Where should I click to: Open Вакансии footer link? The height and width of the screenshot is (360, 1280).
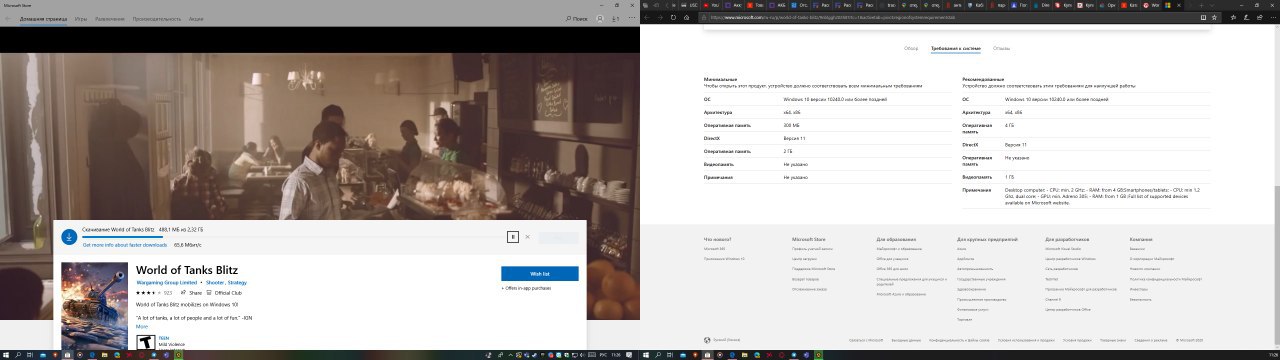click(x=1138, y=249)
